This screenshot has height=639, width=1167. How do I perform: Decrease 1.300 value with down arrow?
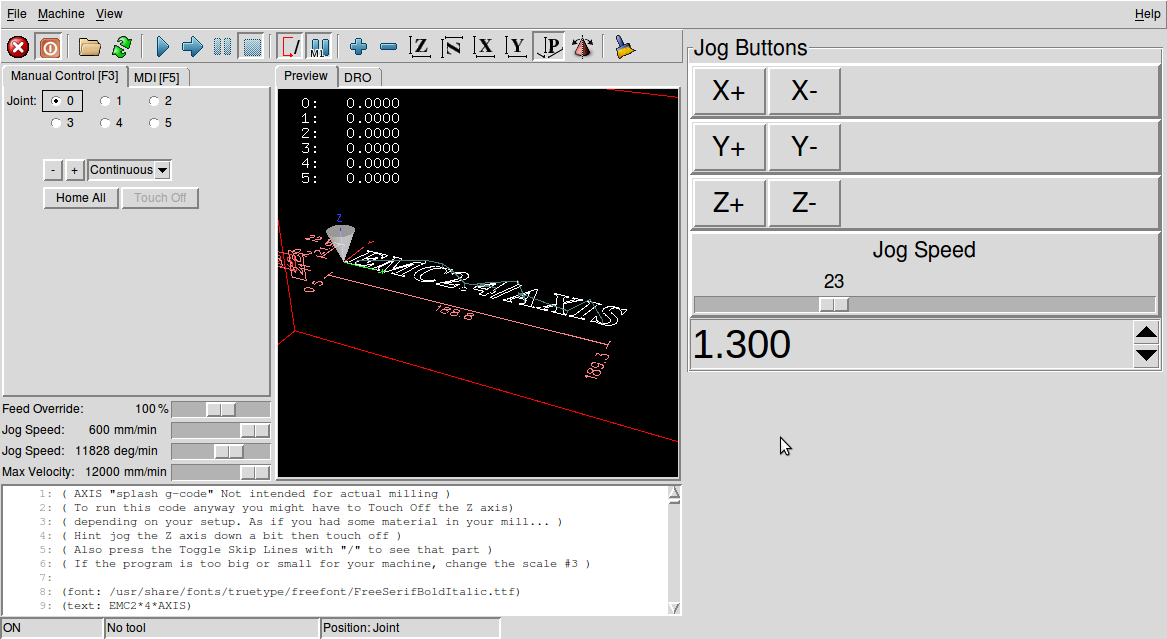click(x=1146, y=356)
